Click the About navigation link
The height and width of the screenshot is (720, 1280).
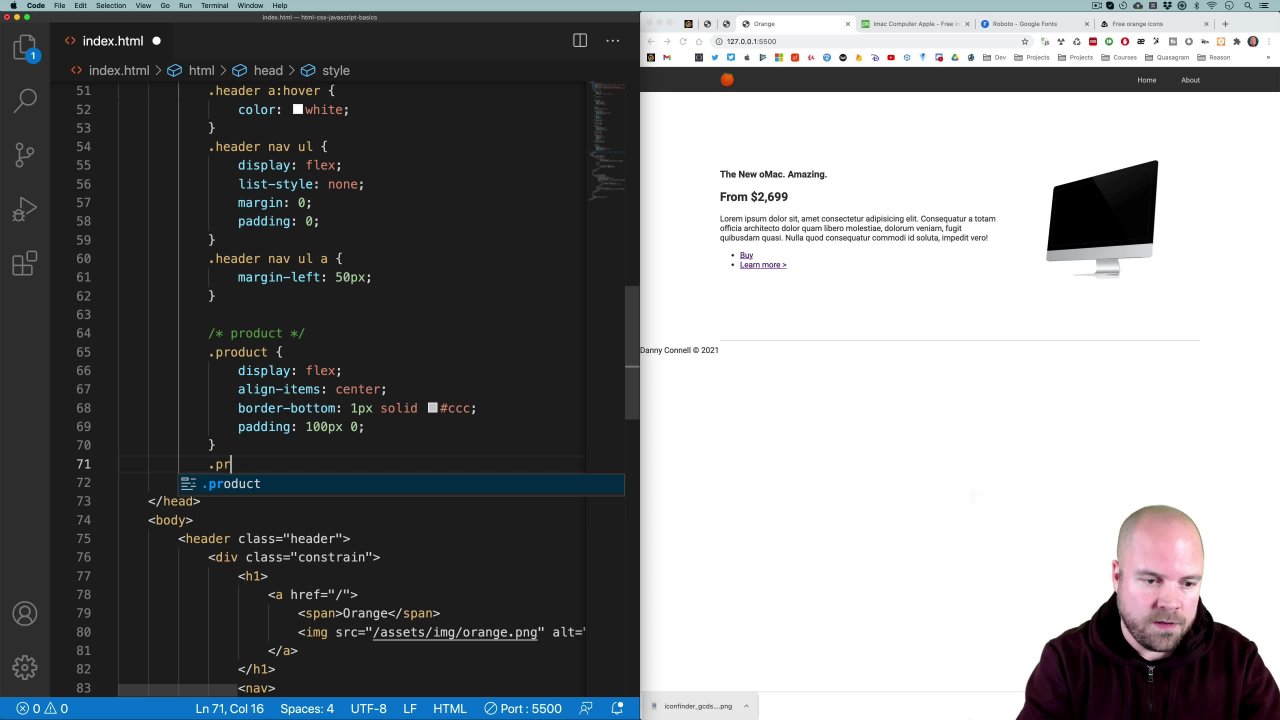click(x=1190, y=80)
